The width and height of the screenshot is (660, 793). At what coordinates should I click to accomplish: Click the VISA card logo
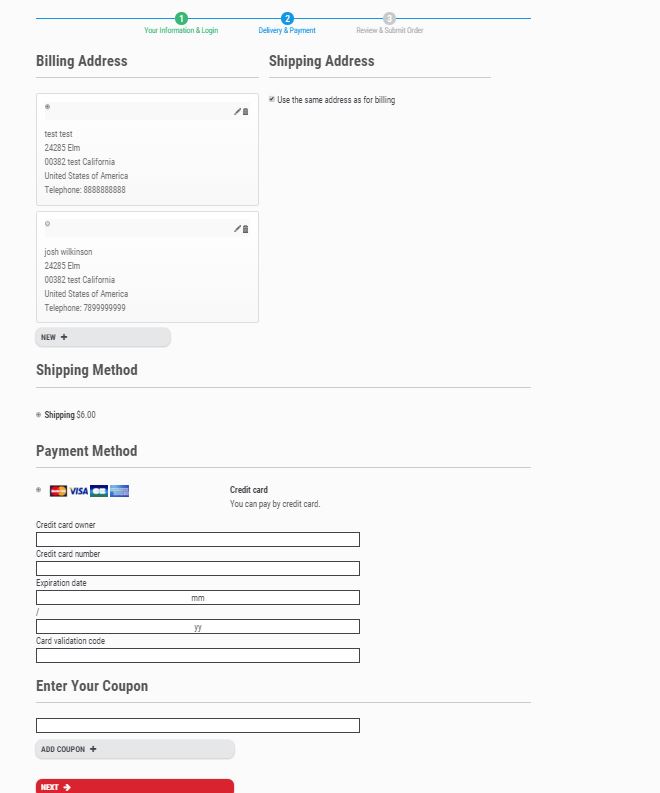[78, 491]
